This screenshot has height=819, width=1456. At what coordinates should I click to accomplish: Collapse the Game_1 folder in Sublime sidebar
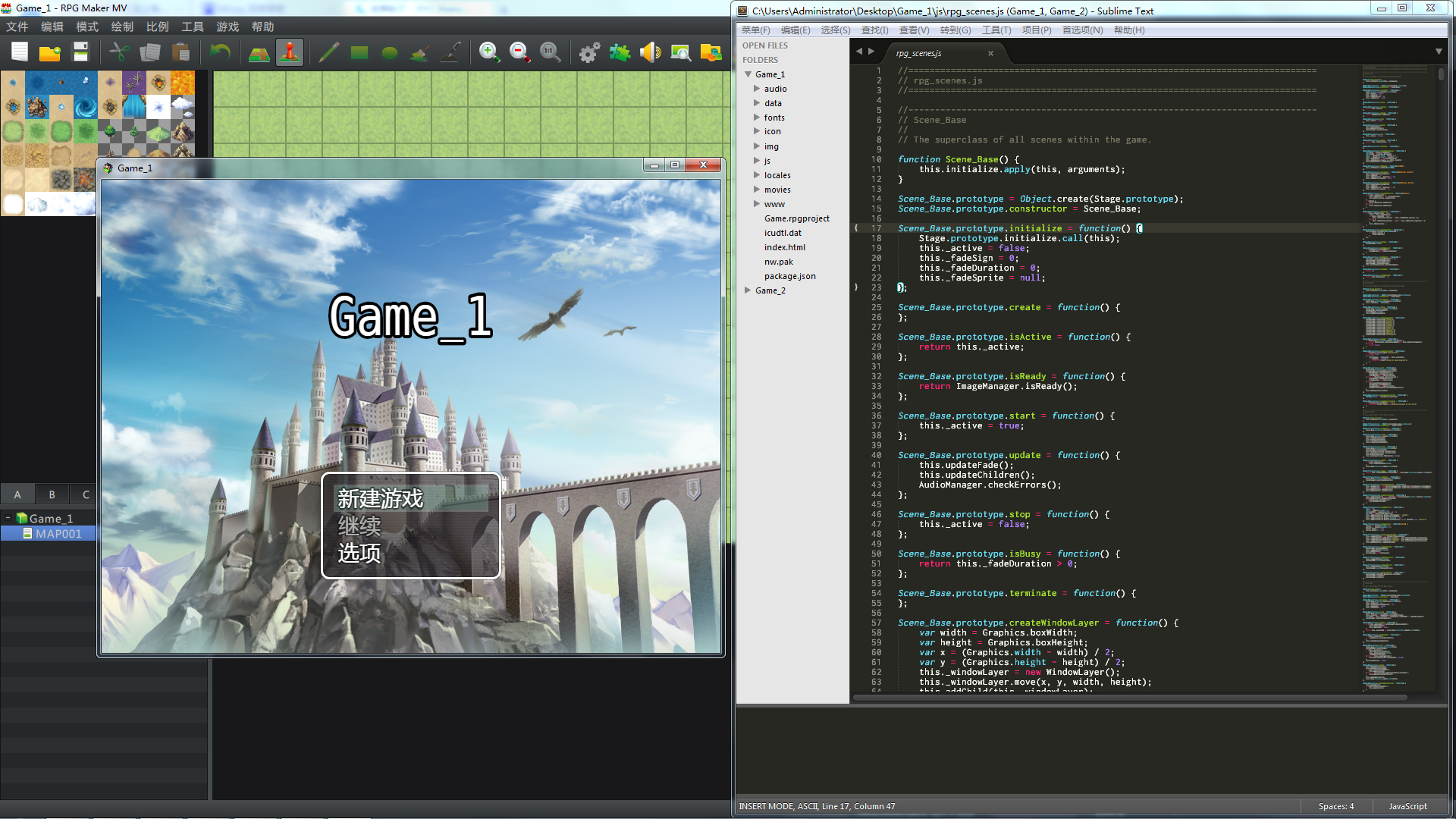(748, 74)
